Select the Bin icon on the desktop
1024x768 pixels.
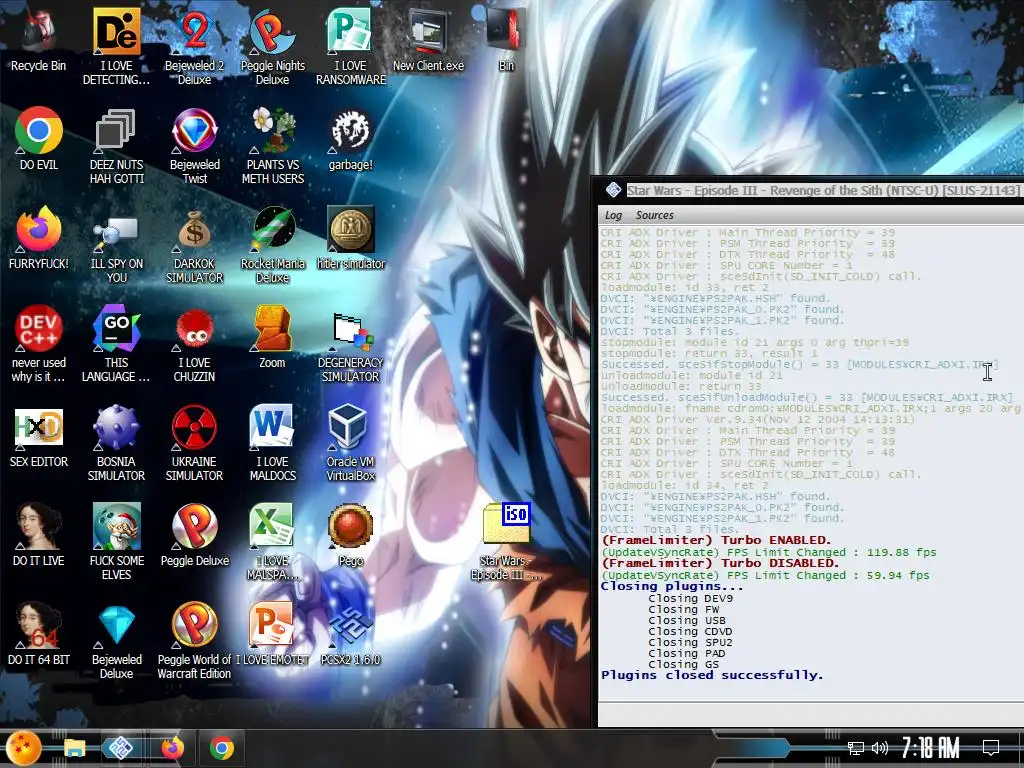pyautogui.click(x=506, y=40)
